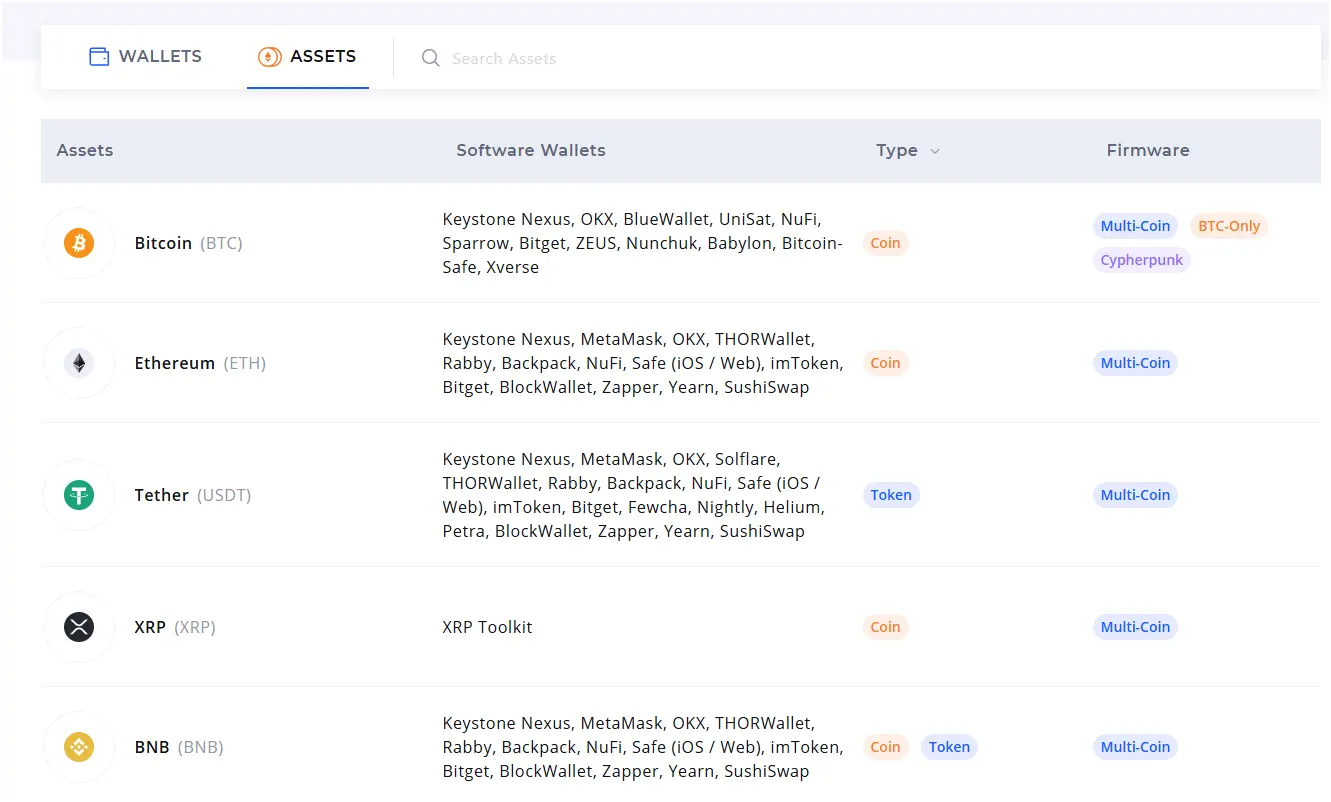Screen dimensions: 1331x802
Task: Click Multi-Coin badge in Bitcoin row
Action: coord(1135,226)
